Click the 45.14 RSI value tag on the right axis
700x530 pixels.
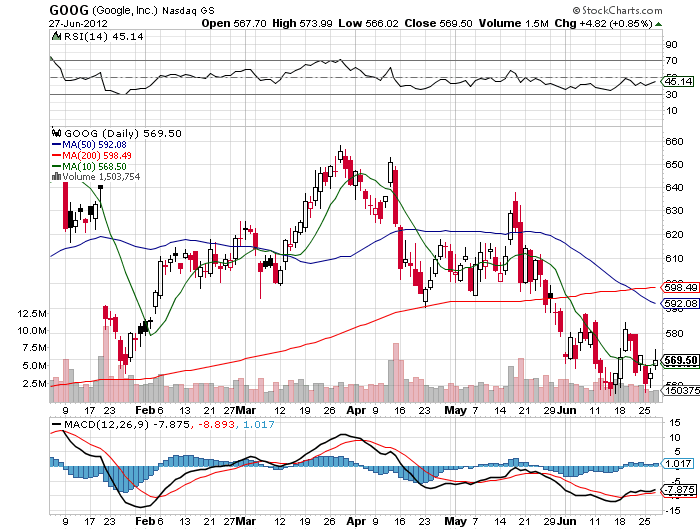pyautogui.click(x=677, y=81)
